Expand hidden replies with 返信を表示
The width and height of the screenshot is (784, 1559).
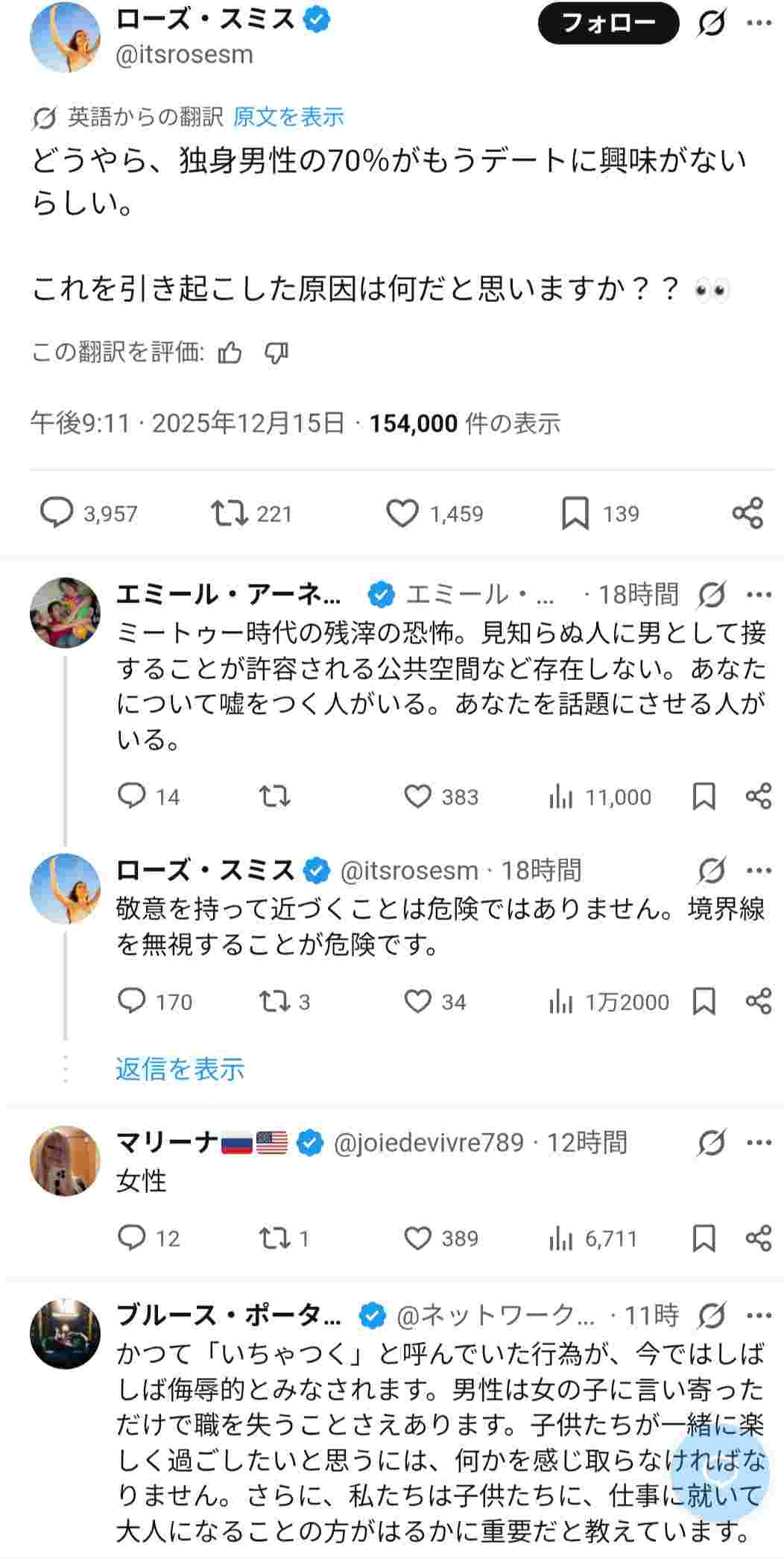(x=180, y=1069)
